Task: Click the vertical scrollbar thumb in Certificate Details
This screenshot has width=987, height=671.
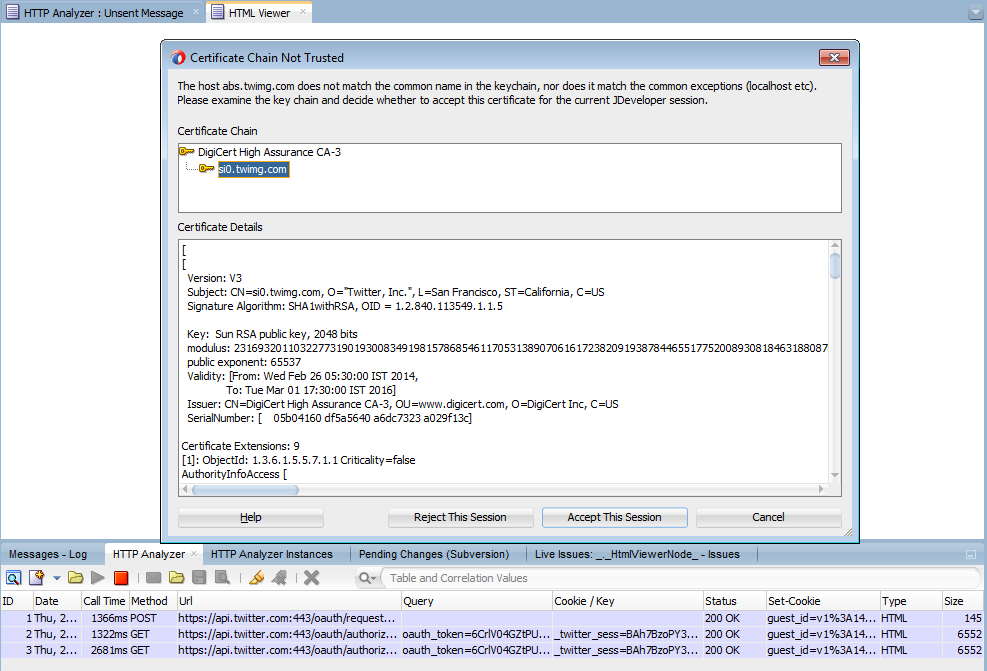Action: 835,266
